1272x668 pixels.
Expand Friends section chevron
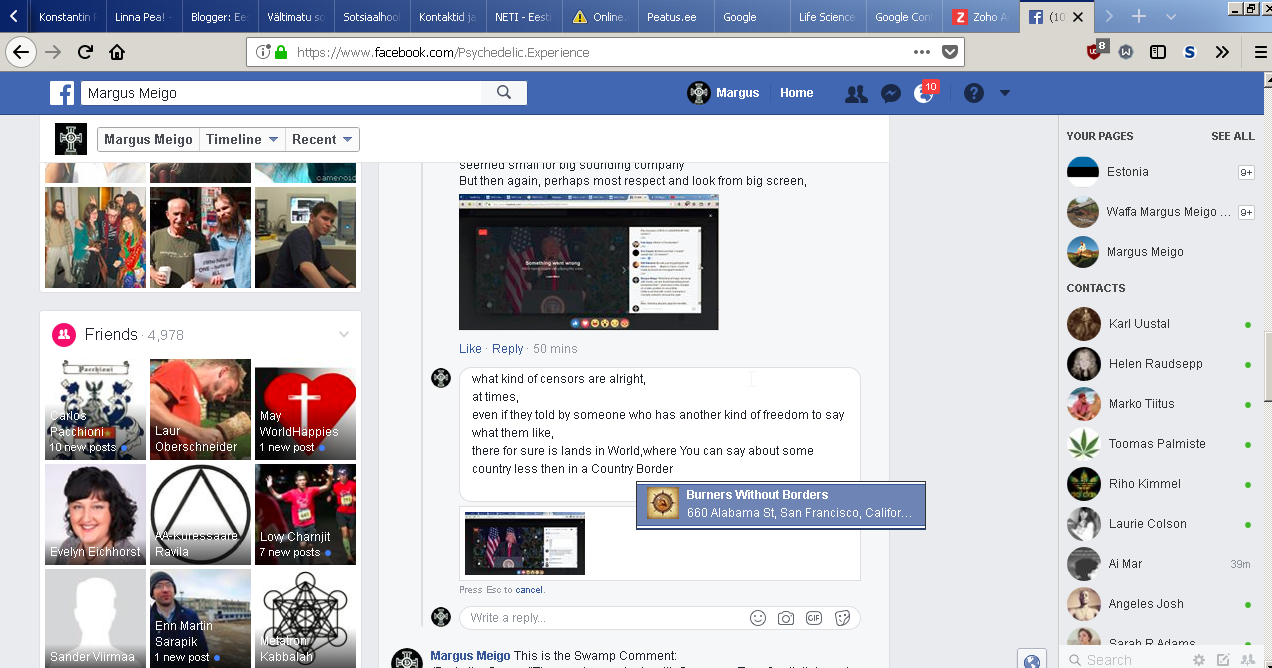pos(344,334)
